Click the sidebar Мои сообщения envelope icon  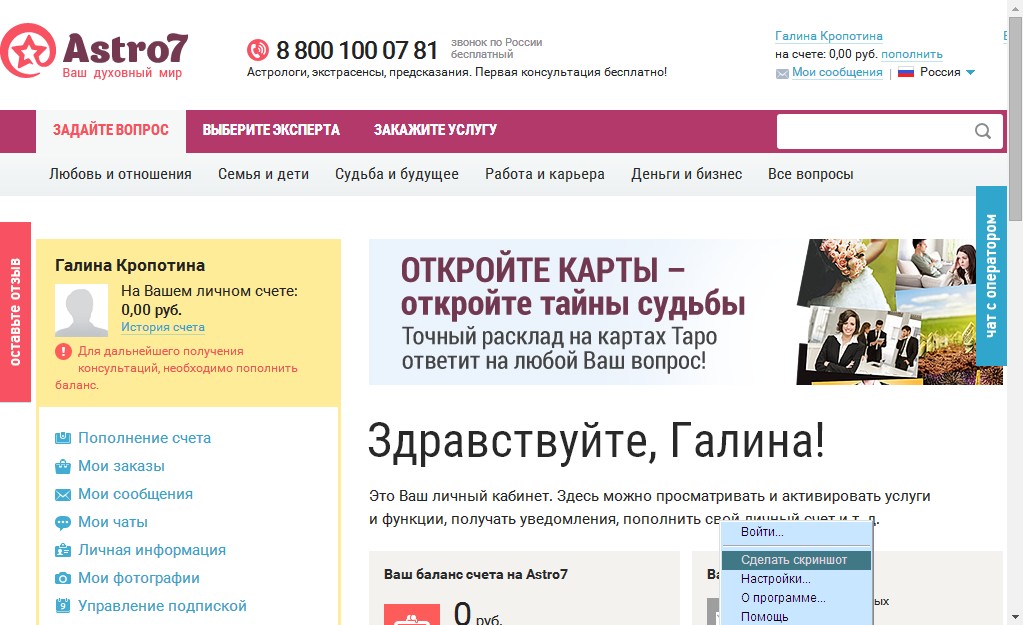point(63,495)
